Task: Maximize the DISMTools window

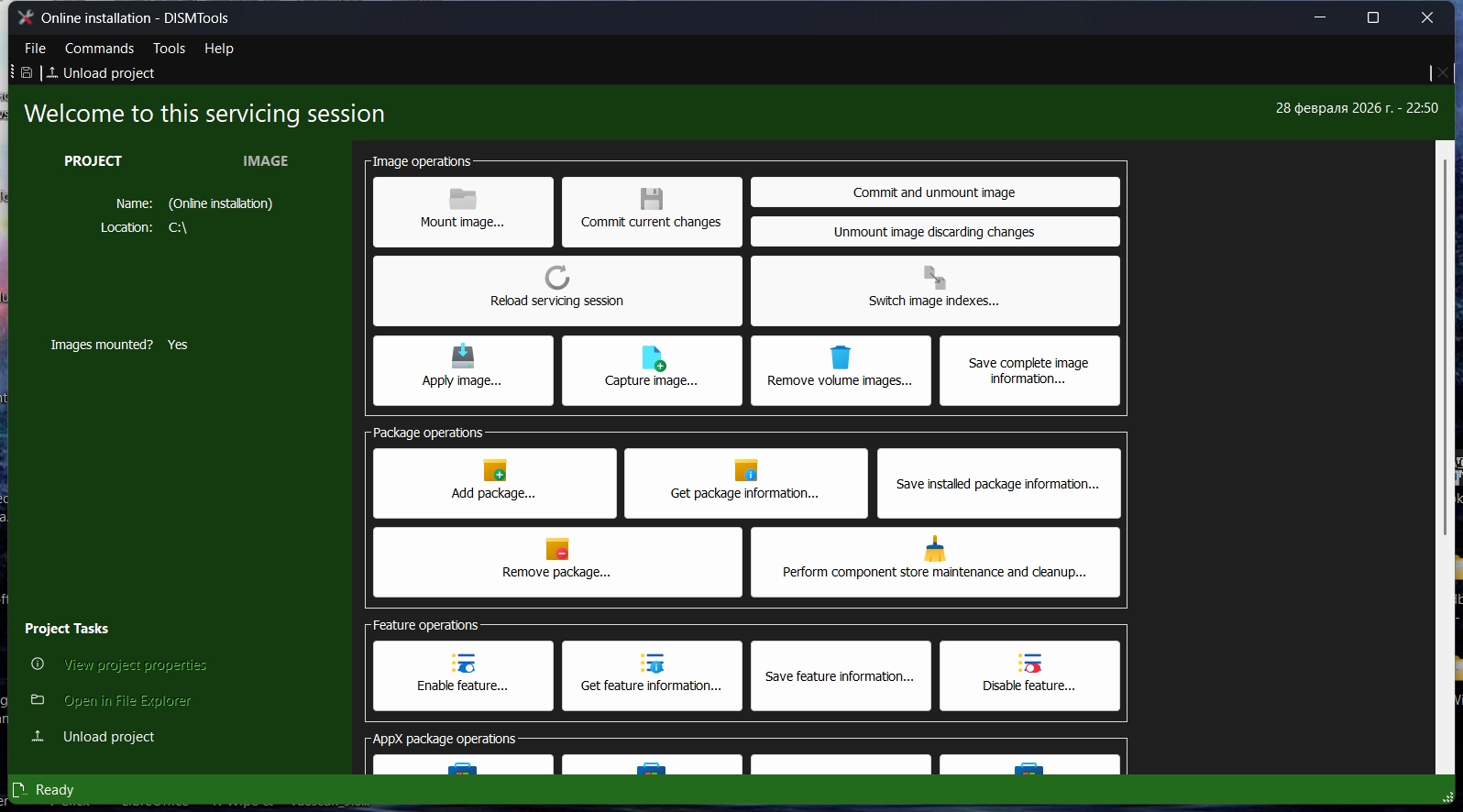Action: (1373, 17)
